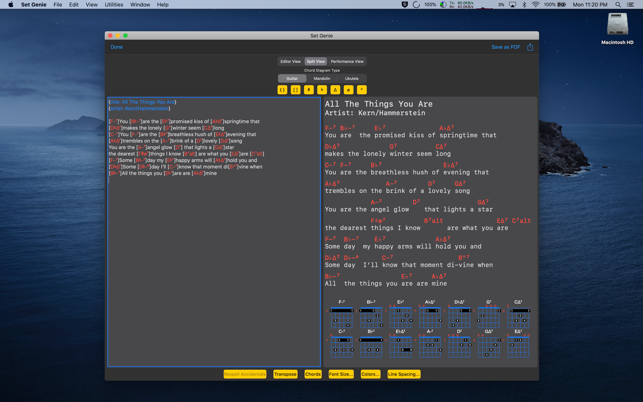This screenshot has width=643, height=402.
Task: Open the File menu
Action: [58, 5]
